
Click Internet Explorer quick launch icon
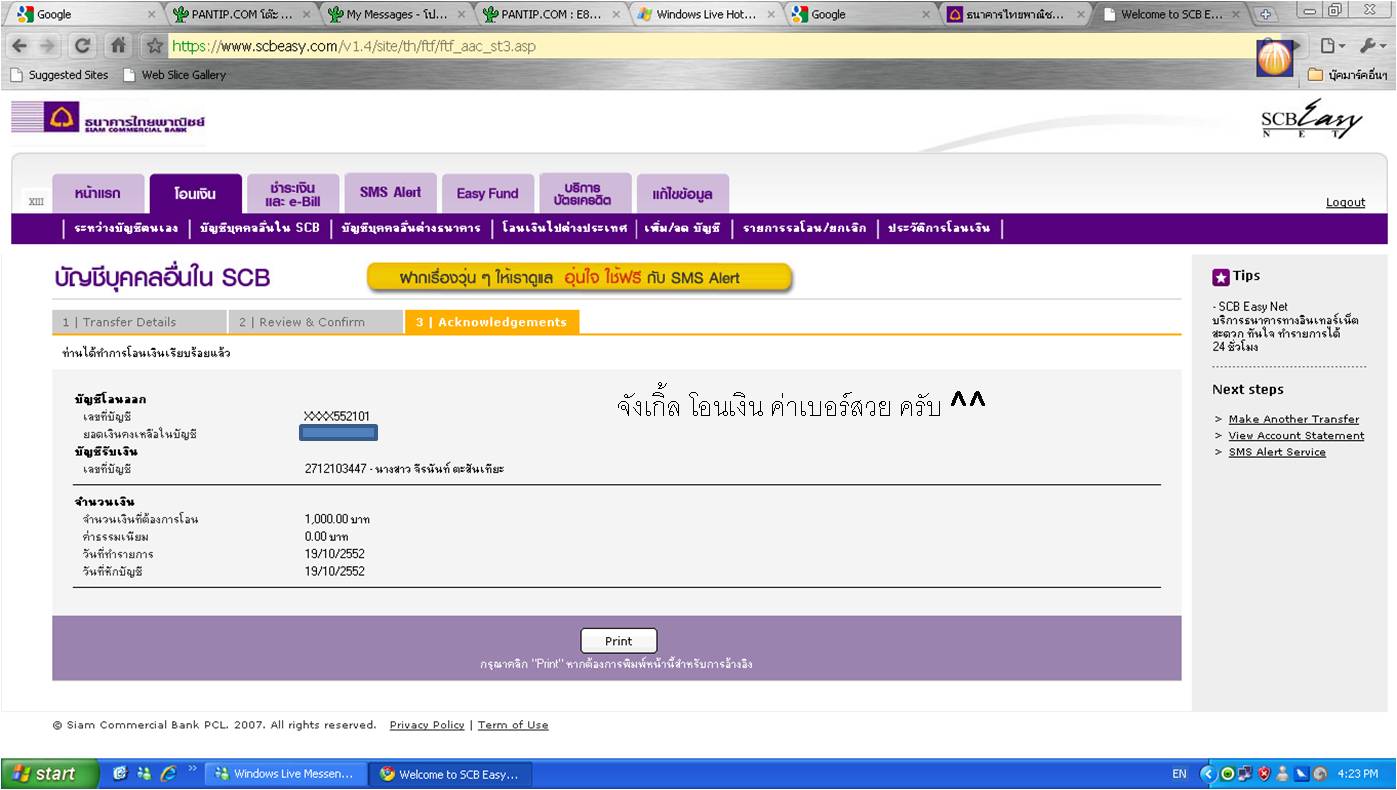coord(168,774)
